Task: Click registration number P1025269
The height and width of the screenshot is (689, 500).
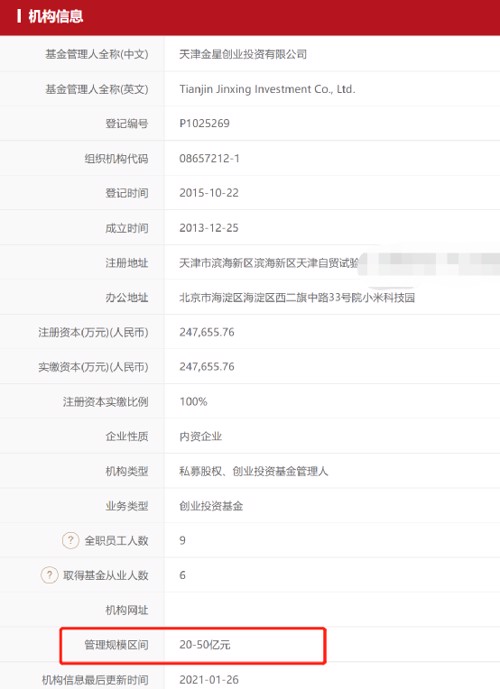Action: click(x=204, y=123)
